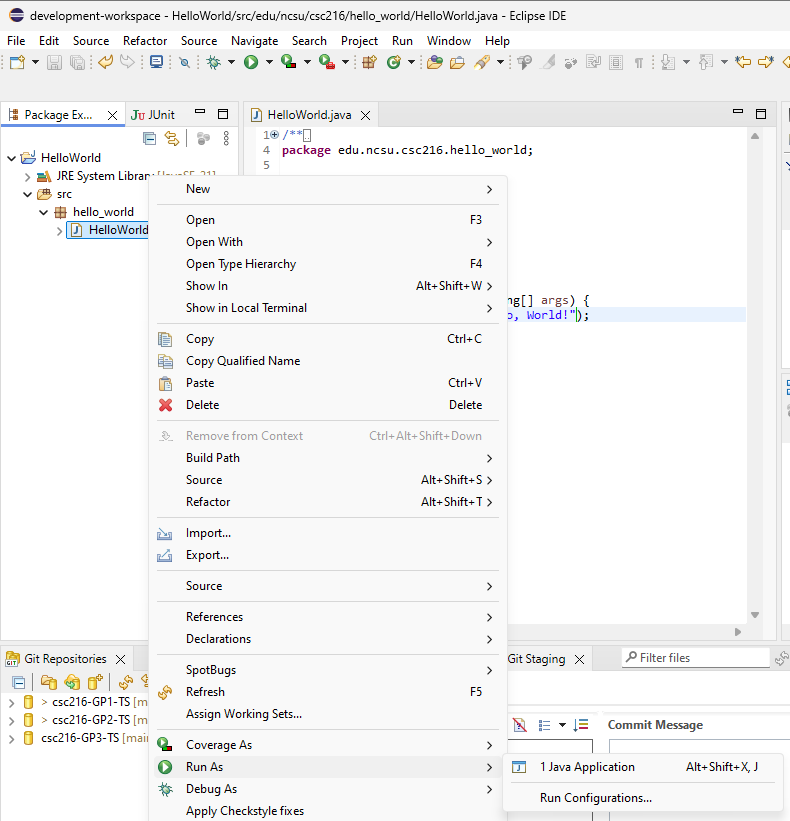Click Apply Checkstyle fixes entry
The width and height of the screenshot is (790, 821).
[x=328, y=811]
